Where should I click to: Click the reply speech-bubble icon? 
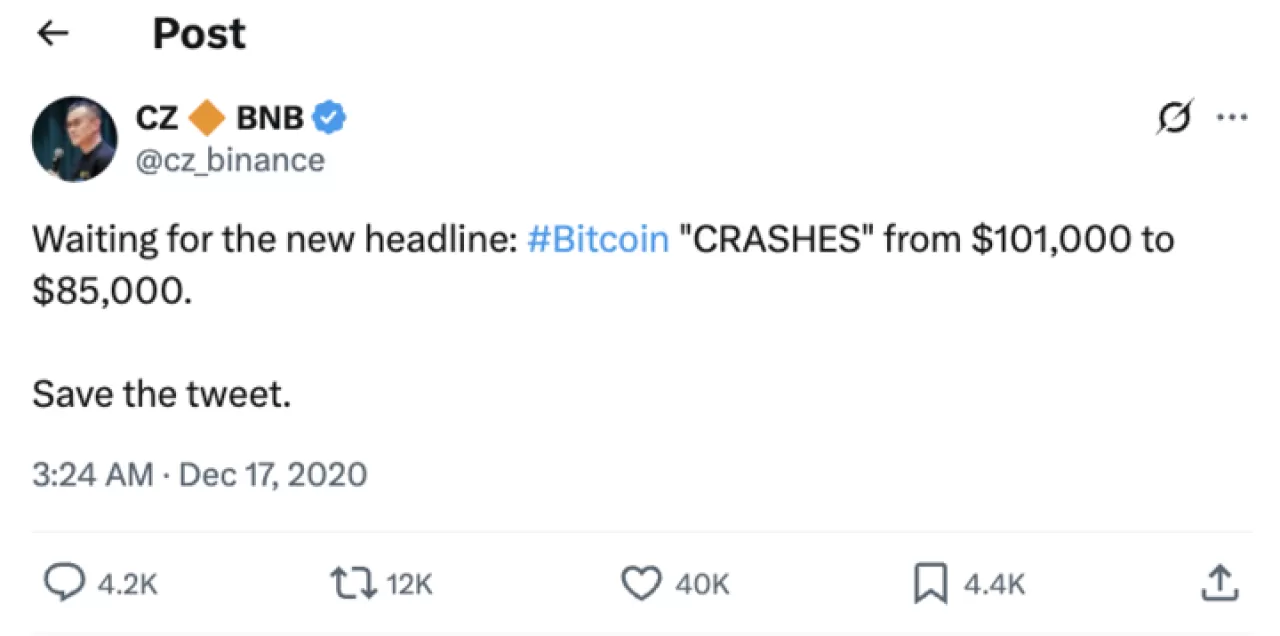(64, 582)
